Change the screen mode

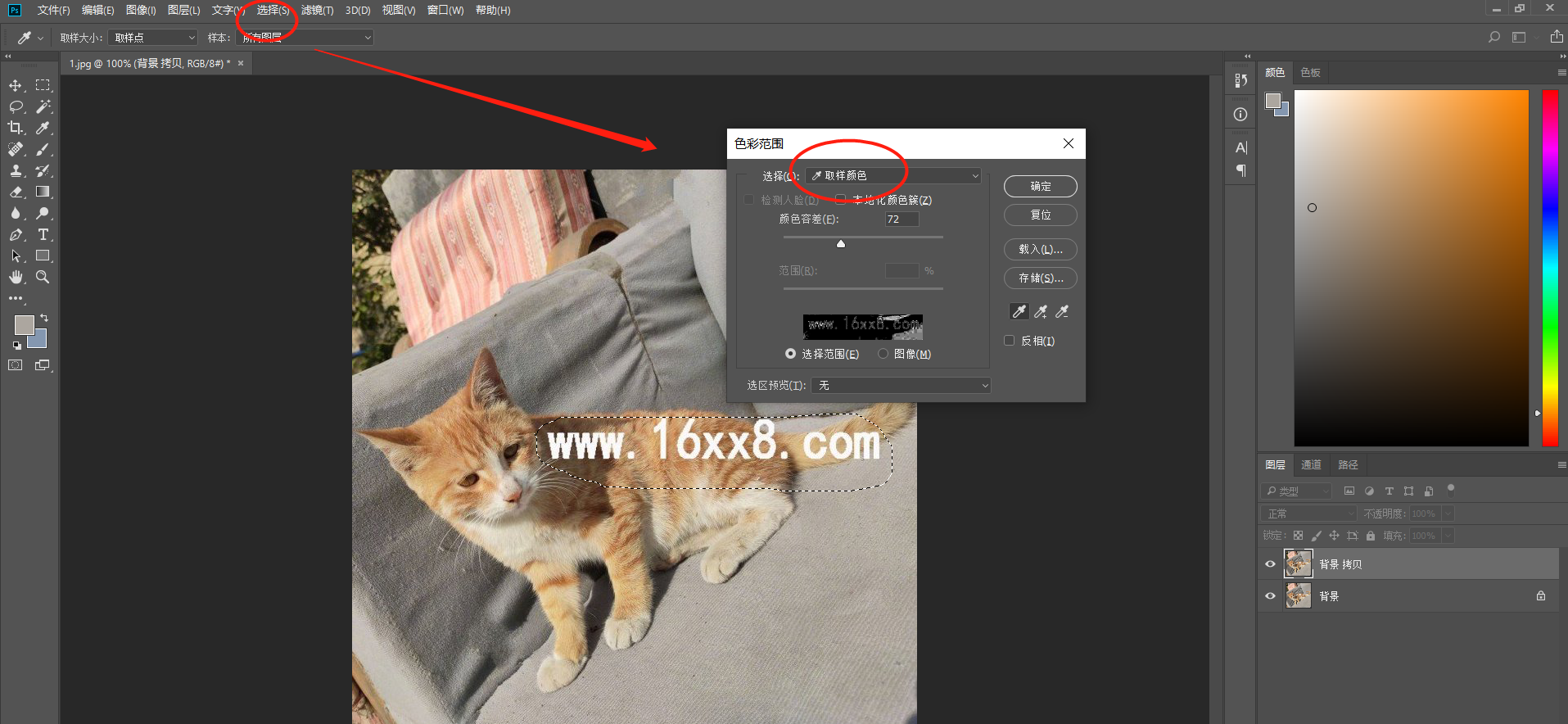click(43, 365)
